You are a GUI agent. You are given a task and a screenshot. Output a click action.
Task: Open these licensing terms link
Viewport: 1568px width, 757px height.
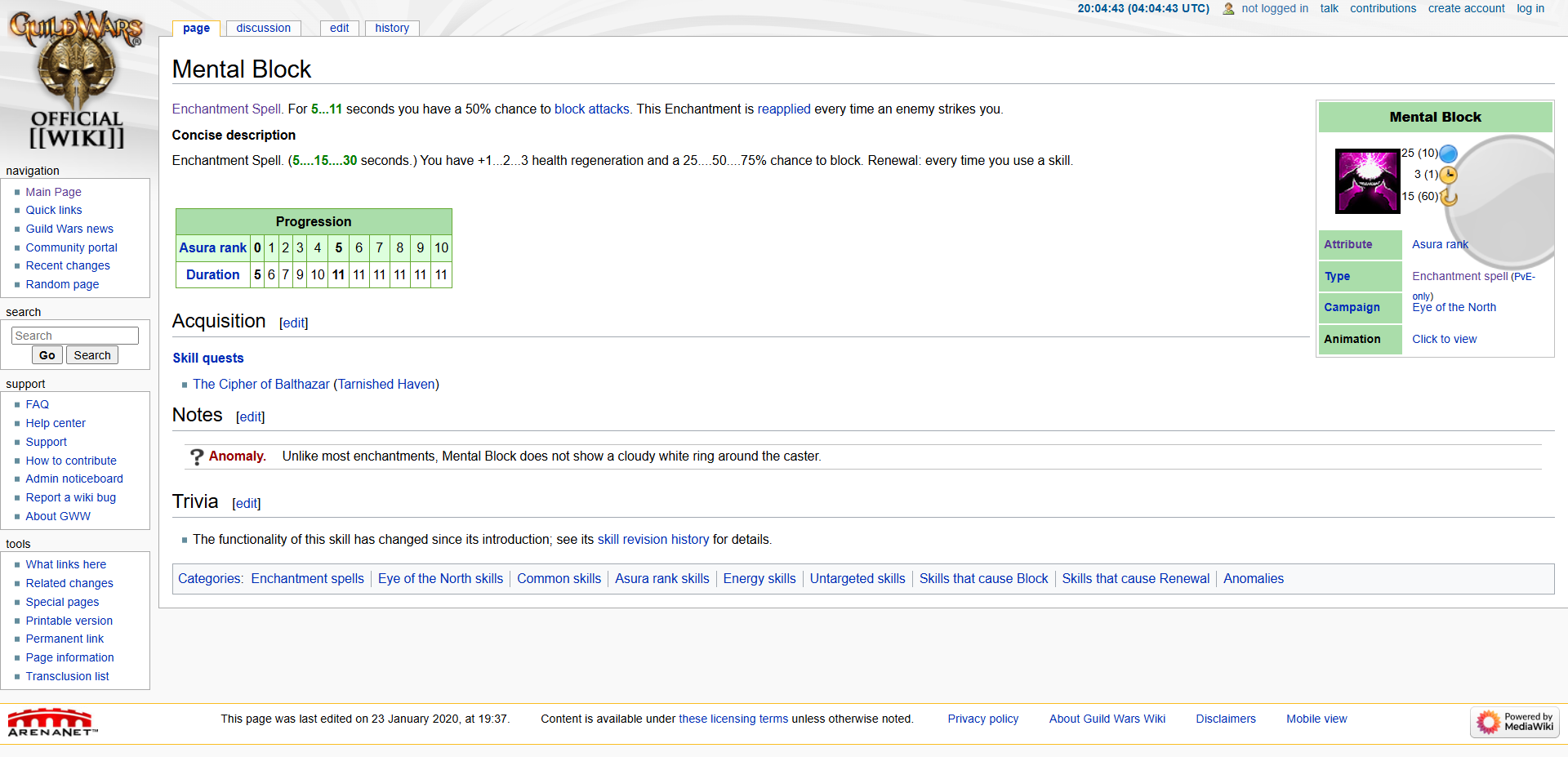tap(733, 719)
